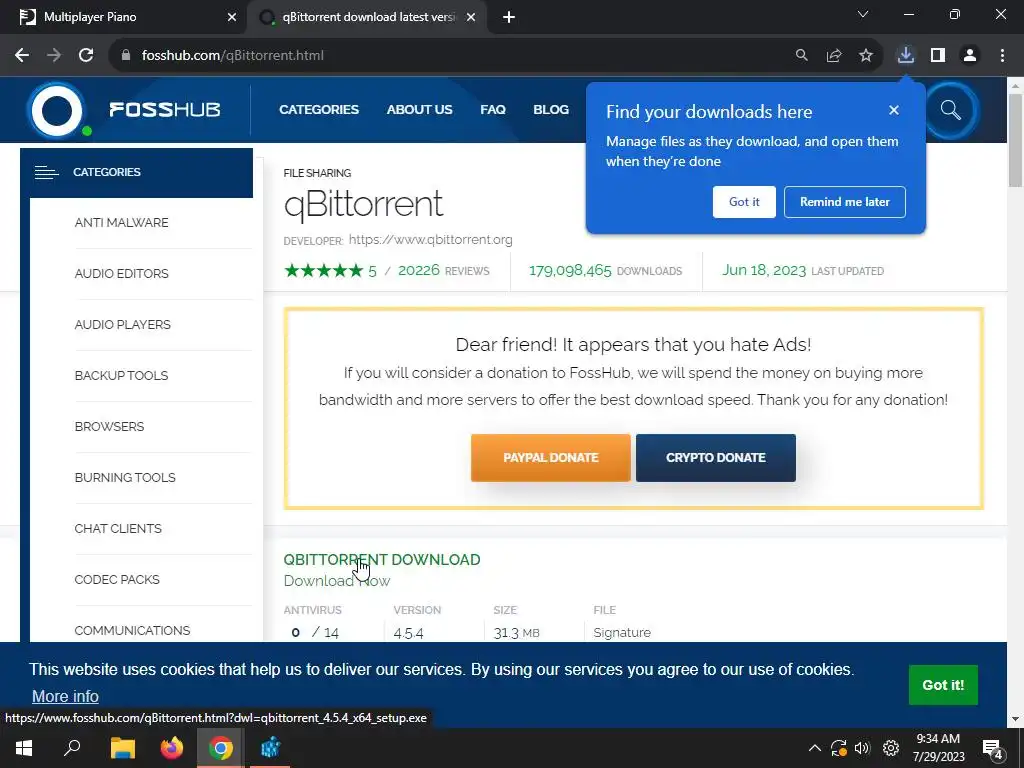Click the taskbar clock showing 9:34 AM
The height and width of the screenshot is (768, 1024).
click(938, 748)
